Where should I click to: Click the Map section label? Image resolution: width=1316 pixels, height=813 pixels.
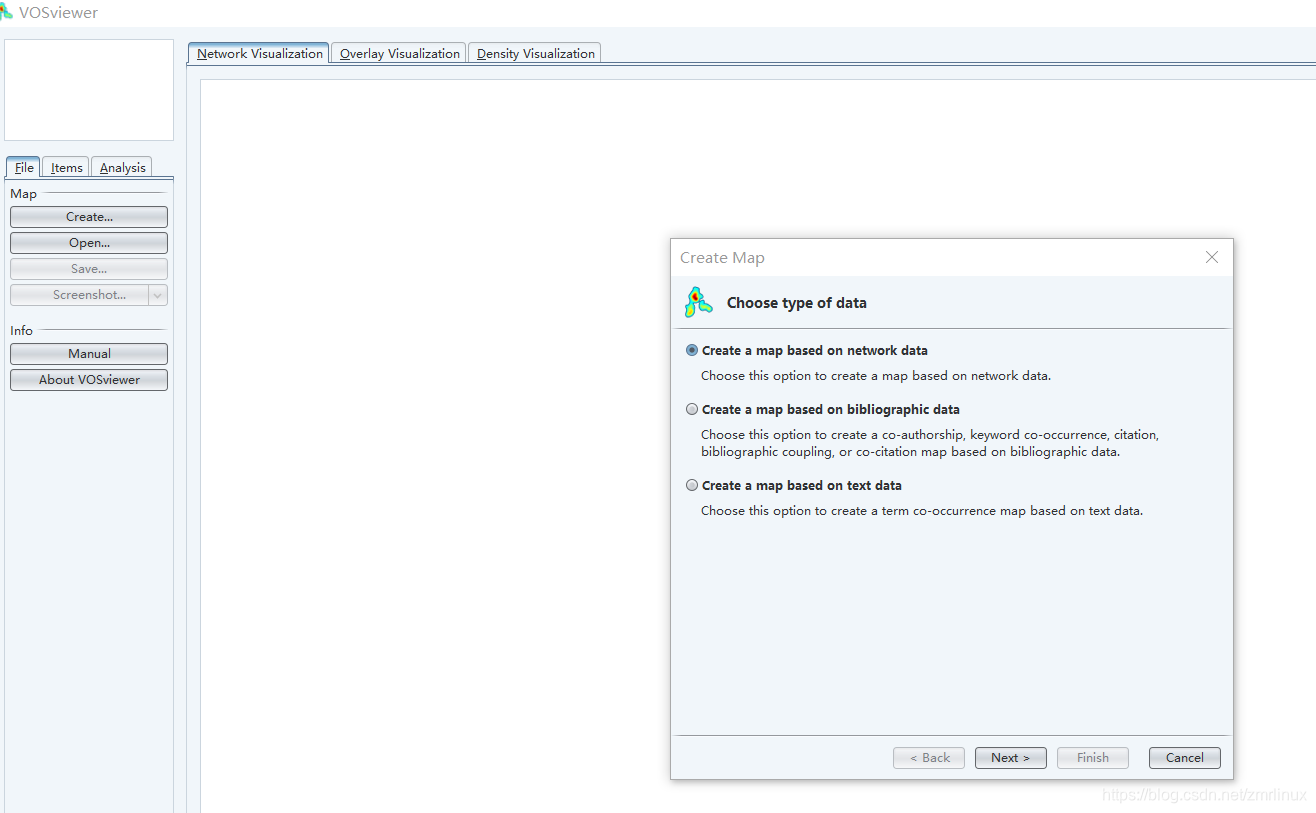(x=23, y=194)
